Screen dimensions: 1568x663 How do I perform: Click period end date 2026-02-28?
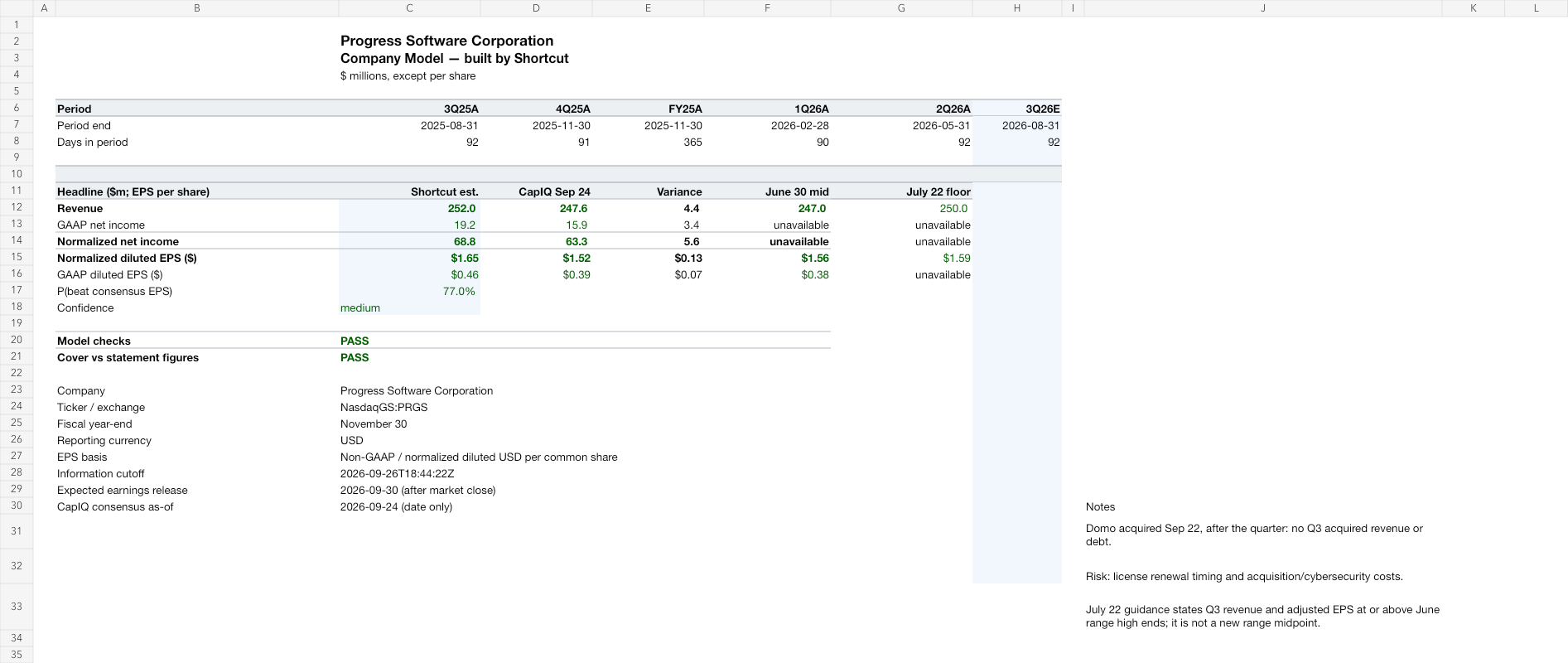pos(799,125)
